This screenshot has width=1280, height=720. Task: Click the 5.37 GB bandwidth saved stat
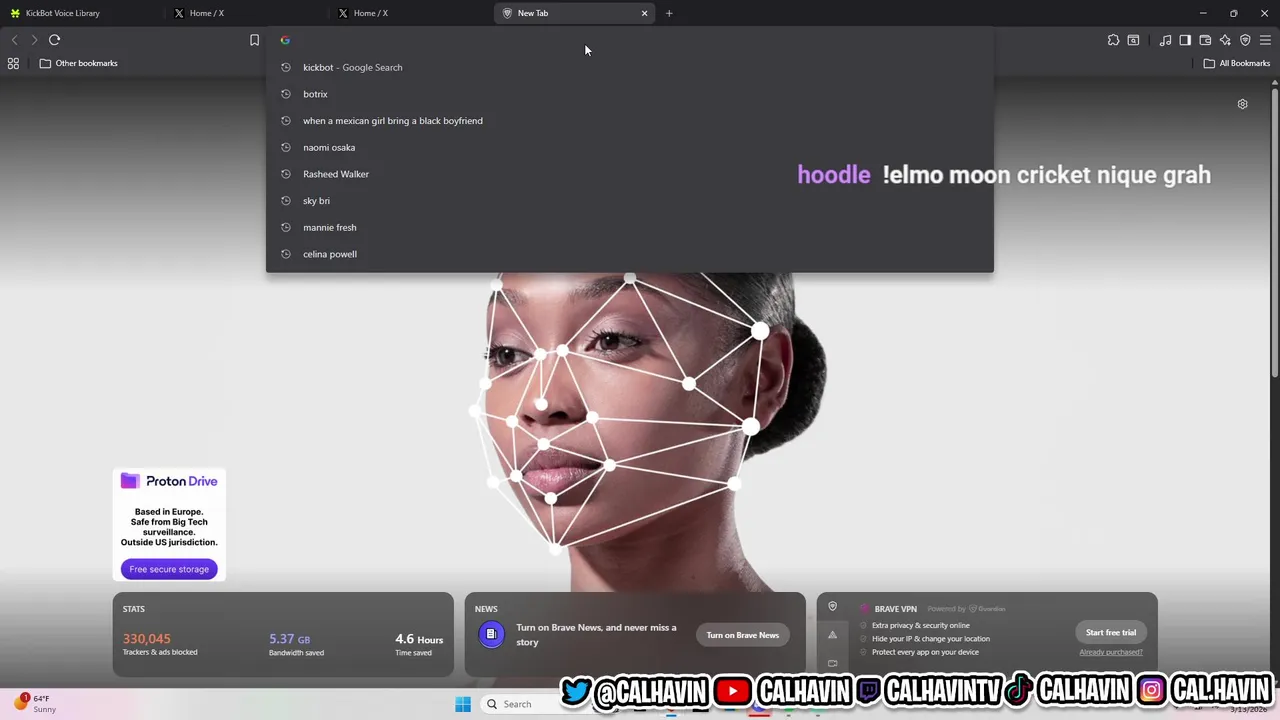click(296, 644)
